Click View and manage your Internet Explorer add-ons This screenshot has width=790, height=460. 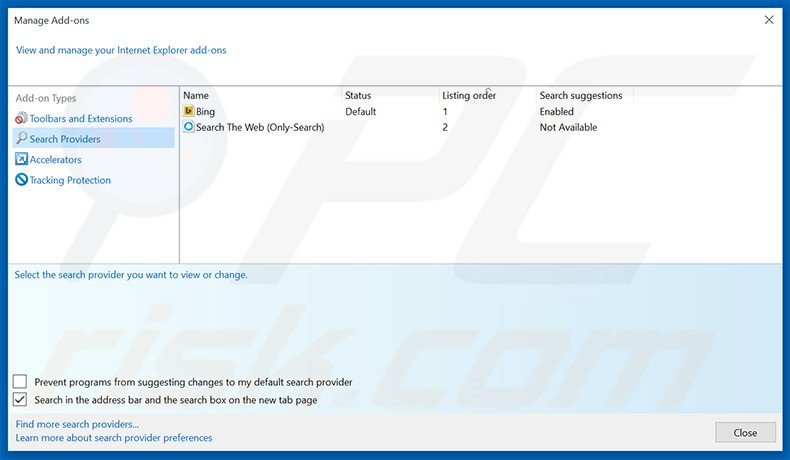tap(121, 50)
